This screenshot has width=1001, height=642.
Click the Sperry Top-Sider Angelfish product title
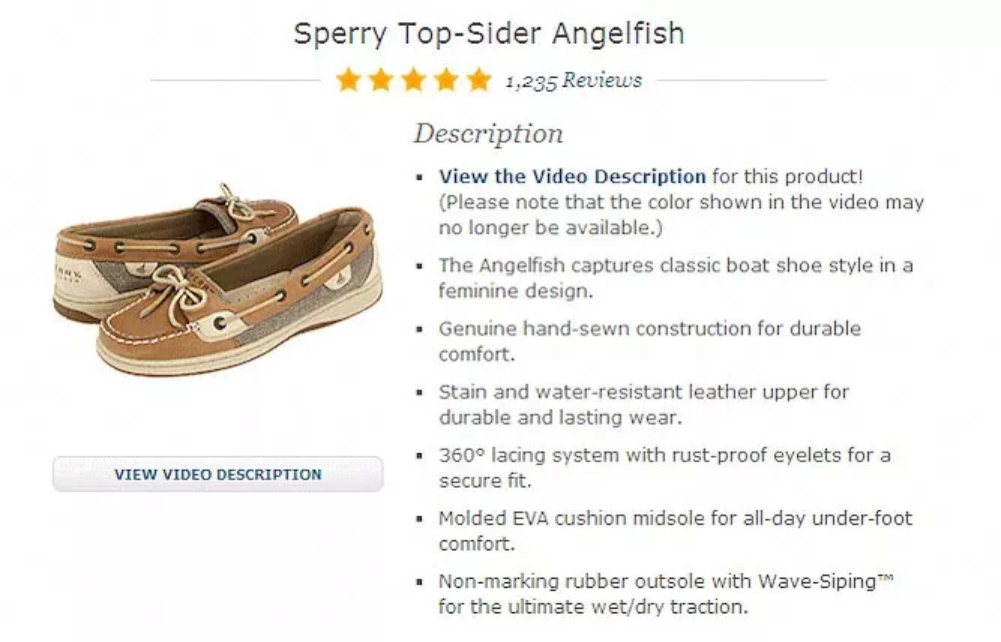[x=489, y=33]
